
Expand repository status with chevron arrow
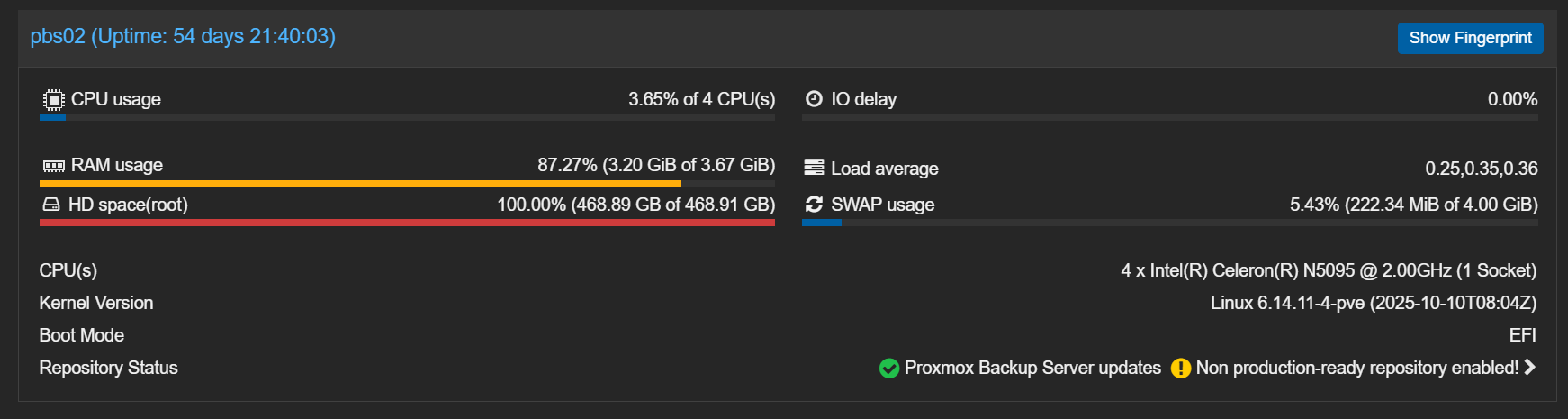tap(1530, 368)
